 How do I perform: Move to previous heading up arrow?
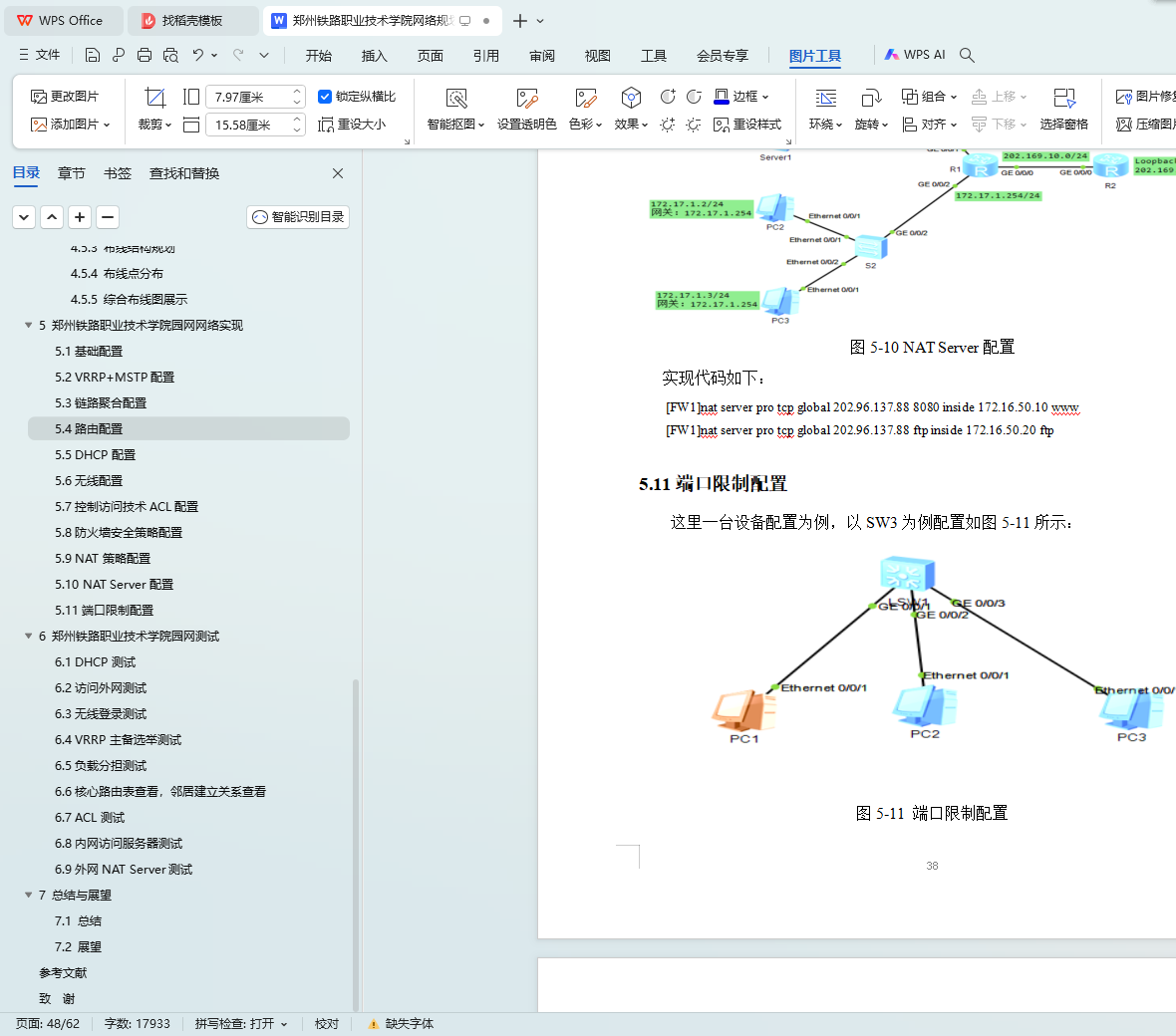52,217
